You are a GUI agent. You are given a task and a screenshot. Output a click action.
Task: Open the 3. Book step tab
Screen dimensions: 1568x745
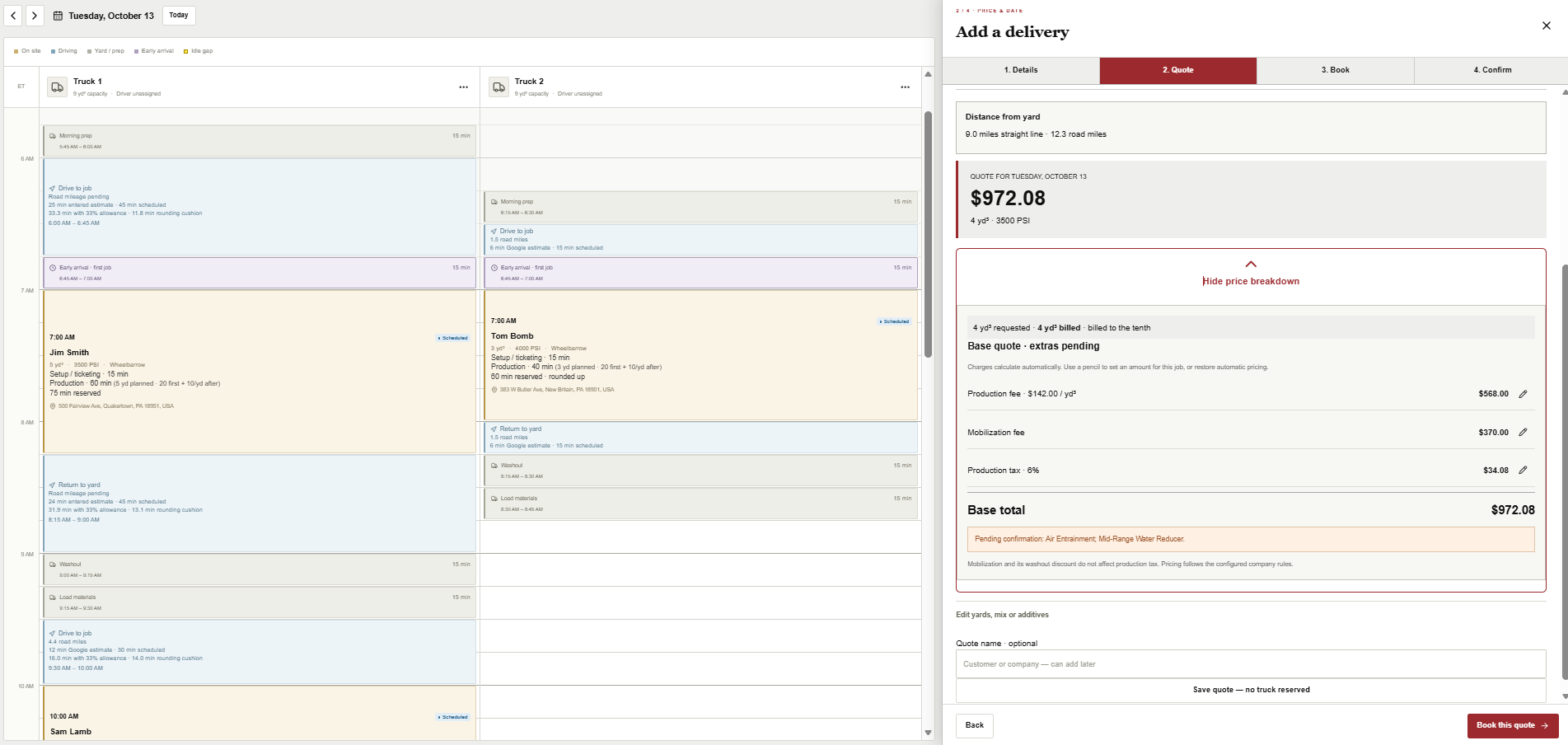click(1336, 70)
